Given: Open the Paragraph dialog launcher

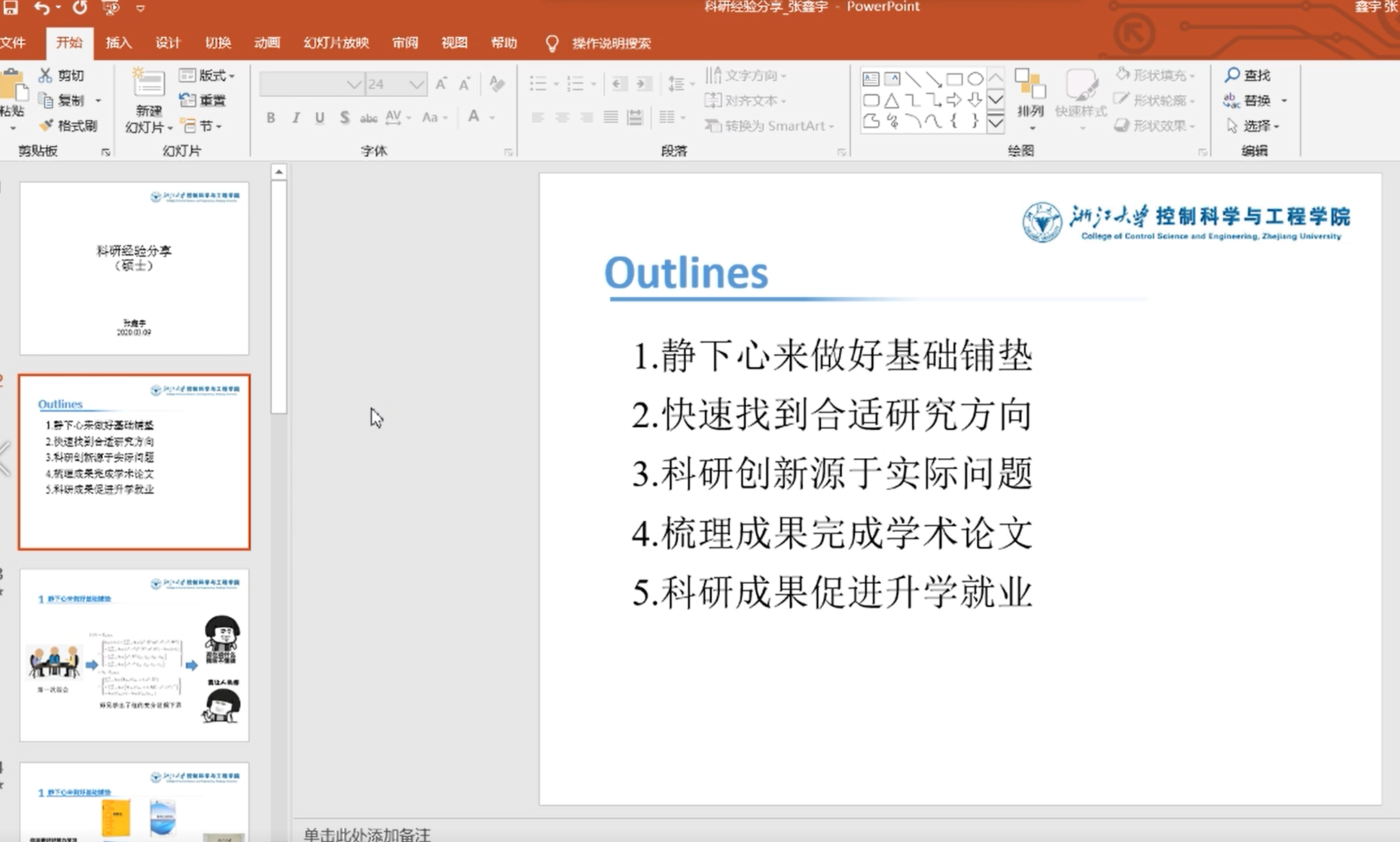Looking at the screenshot, I should [x=842, y=152].
